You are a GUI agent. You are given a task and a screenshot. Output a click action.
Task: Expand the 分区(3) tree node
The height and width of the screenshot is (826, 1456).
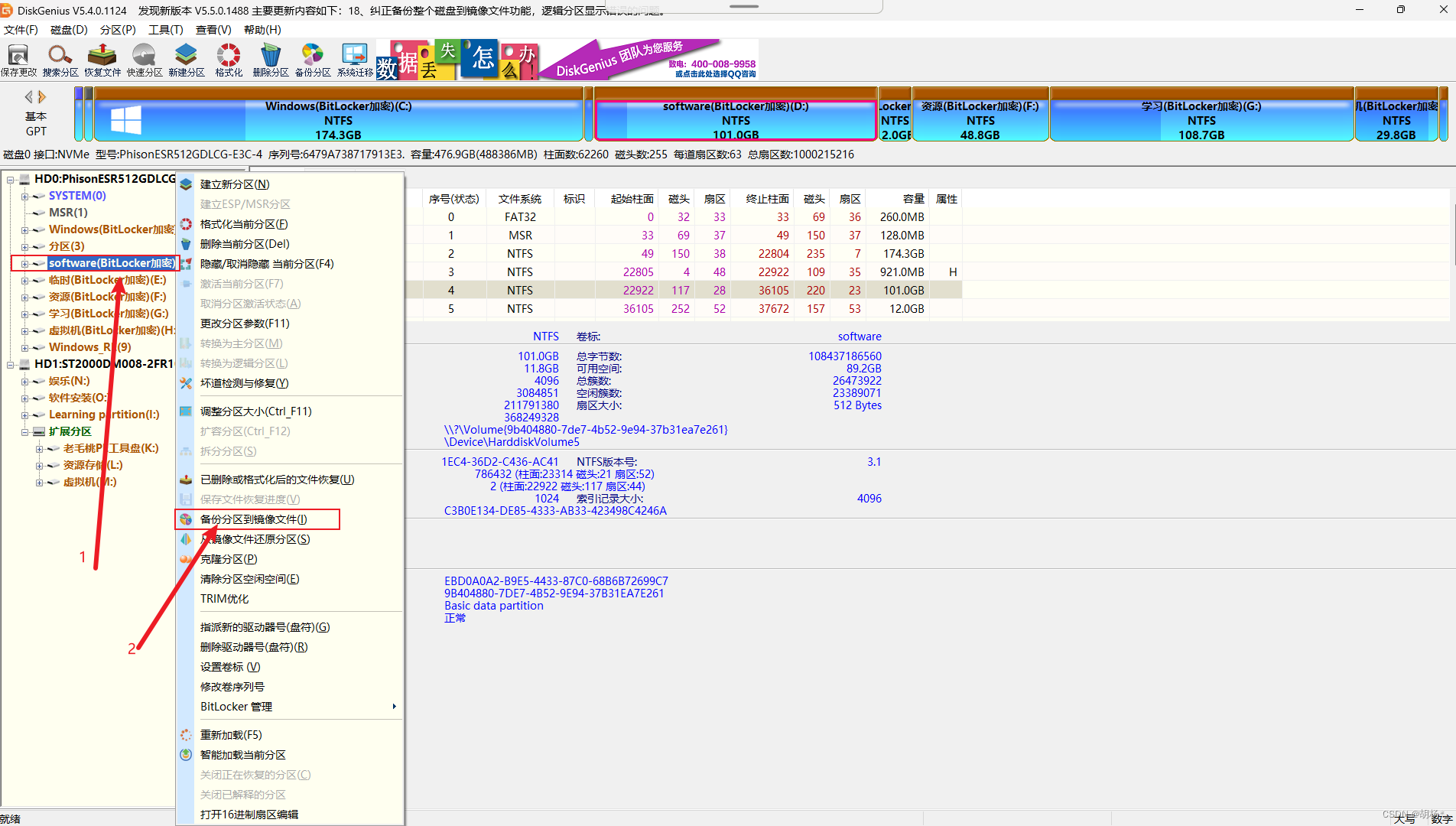[x=24, y=246]
